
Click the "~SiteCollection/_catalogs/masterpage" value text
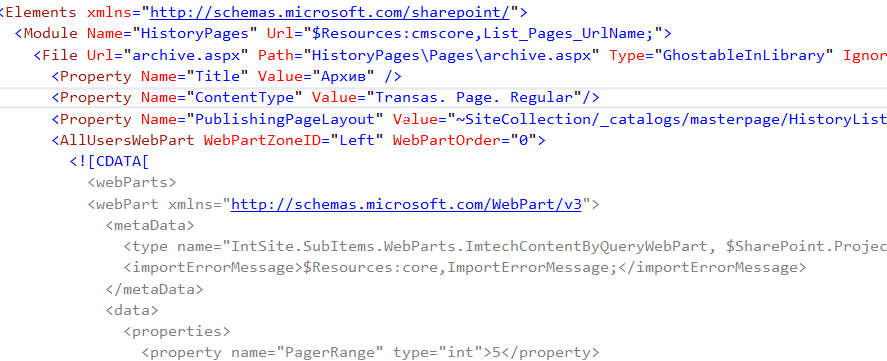[x=619, y=119]
